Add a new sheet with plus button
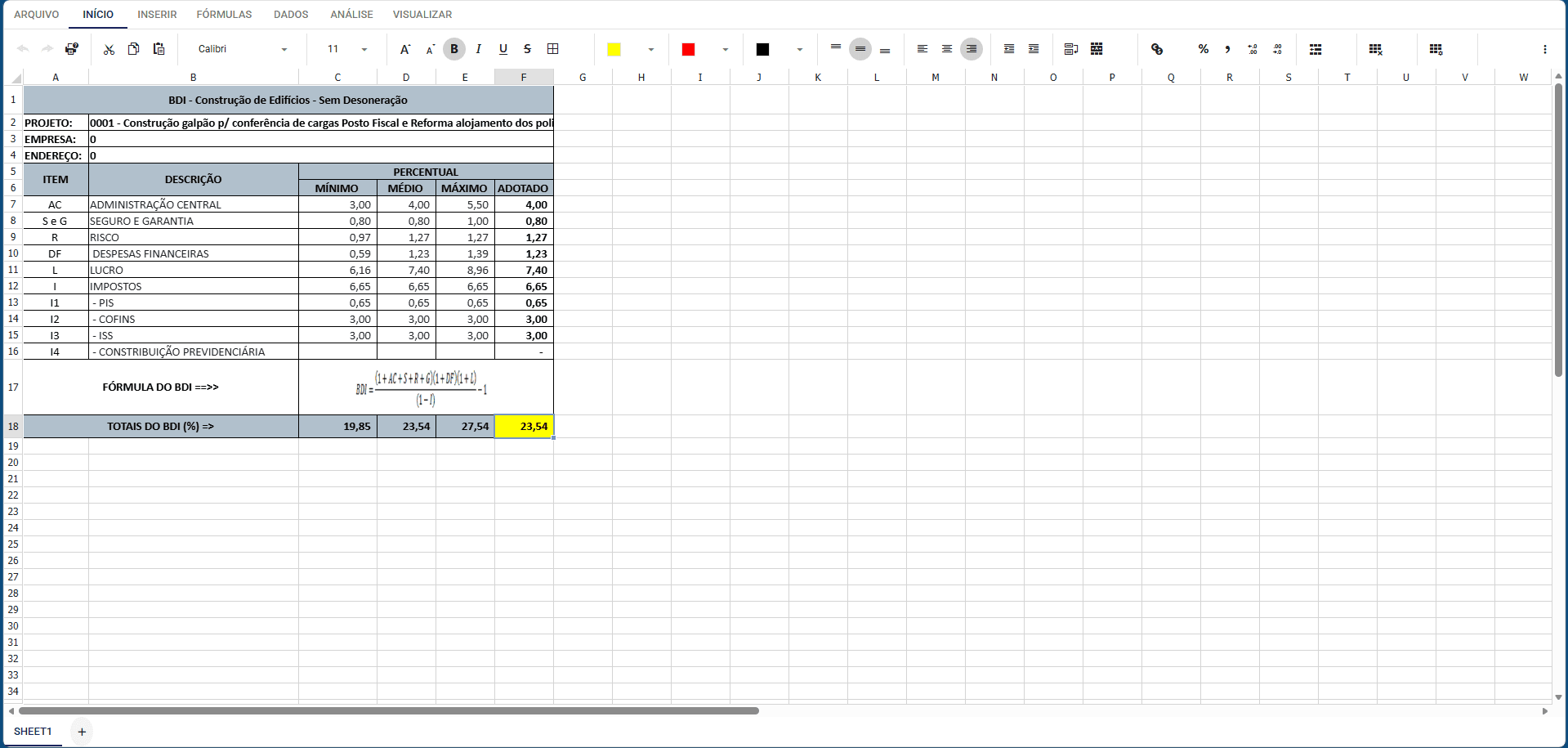The image size is (1568, 748). tap(82, 732)
